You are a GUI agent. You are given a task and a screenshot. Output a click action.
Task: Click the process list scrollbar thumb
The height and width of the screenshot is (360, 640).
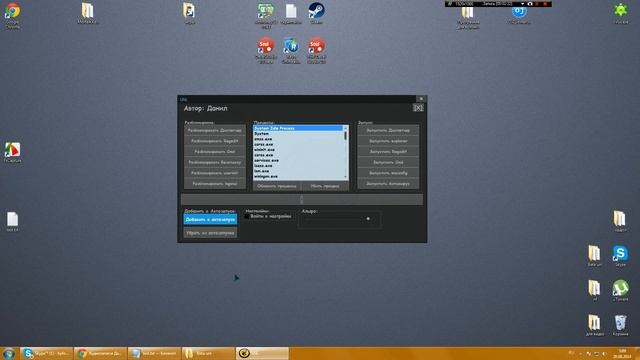click(346, 135)
